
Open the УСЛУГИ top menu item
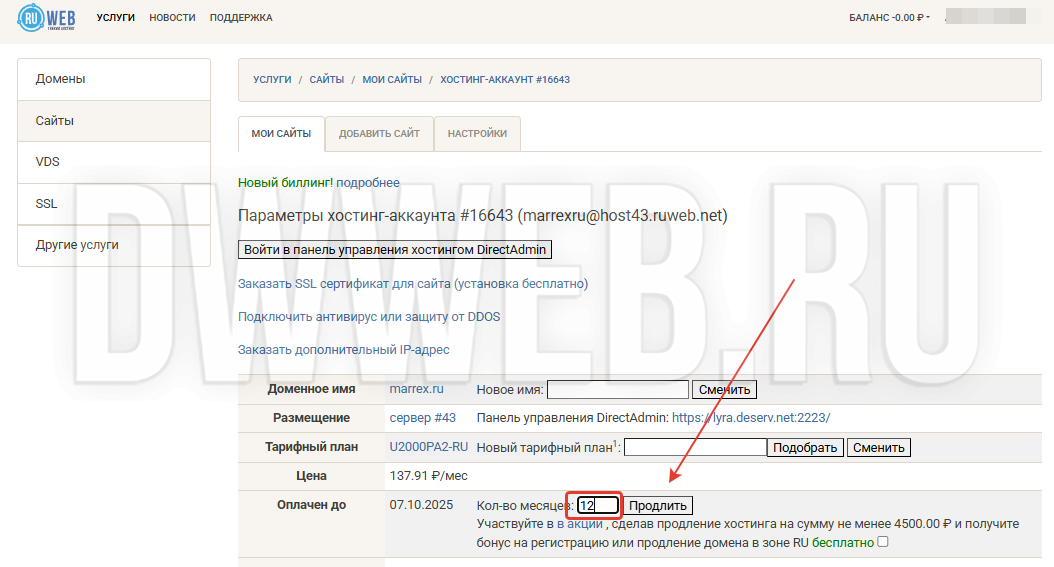click(115, 18)
